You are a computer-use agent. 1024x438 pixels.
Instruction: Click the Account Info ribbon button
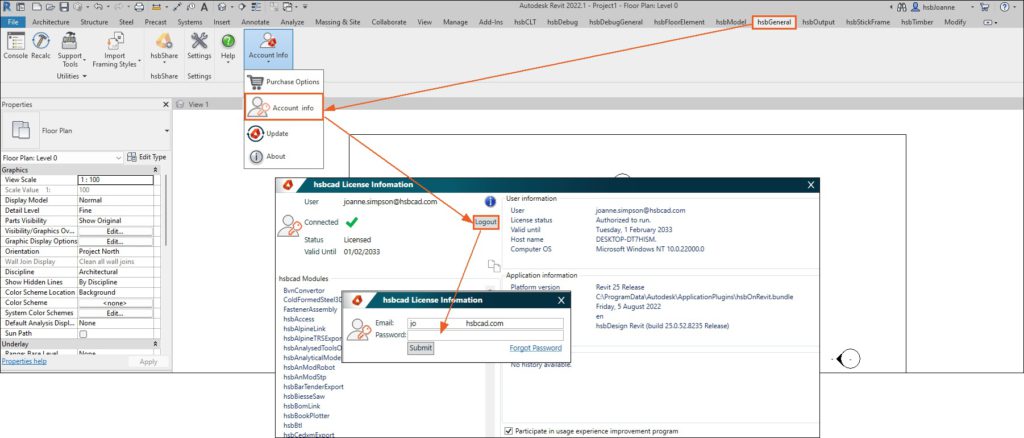coord(268,47)
